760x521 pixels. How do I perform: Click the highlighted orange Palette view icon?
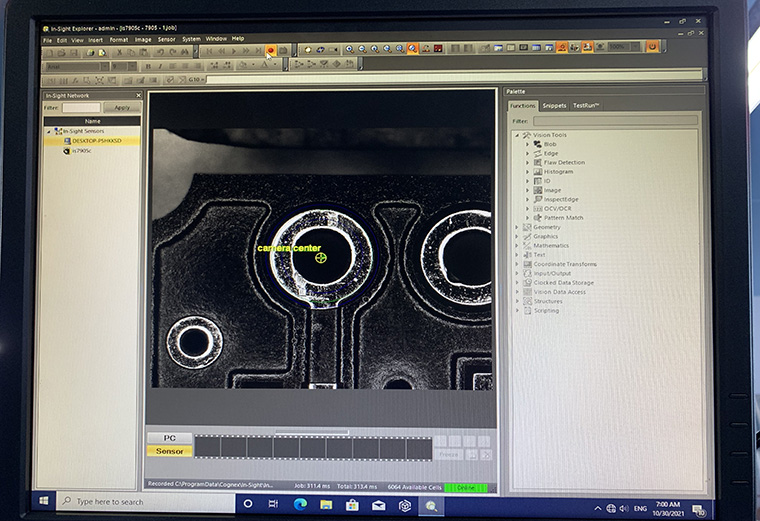(x=562, y=47)
